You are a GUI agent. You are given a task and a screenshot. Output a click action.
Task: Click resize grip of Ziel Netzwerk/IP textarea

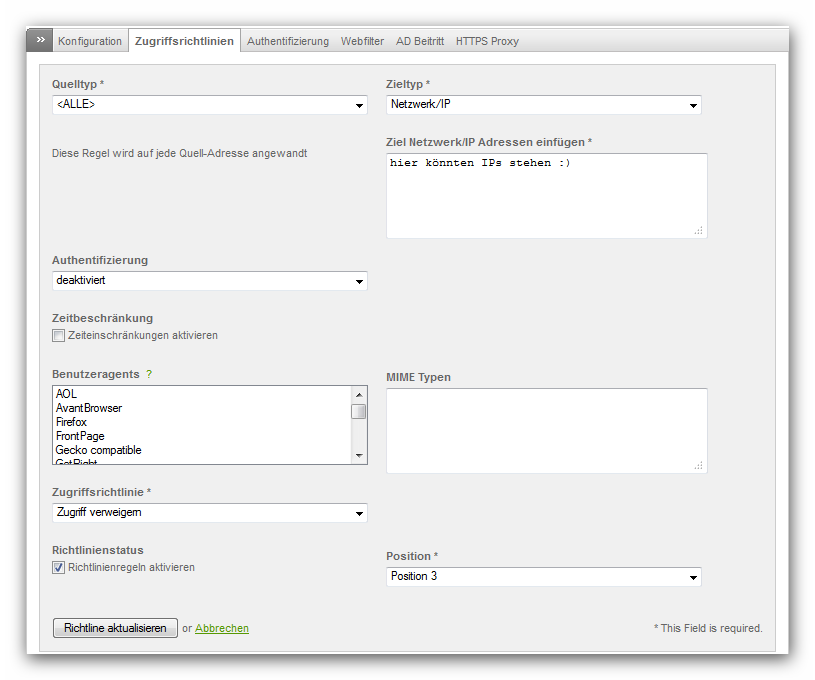pyautogui.click(x=698, y=230)
